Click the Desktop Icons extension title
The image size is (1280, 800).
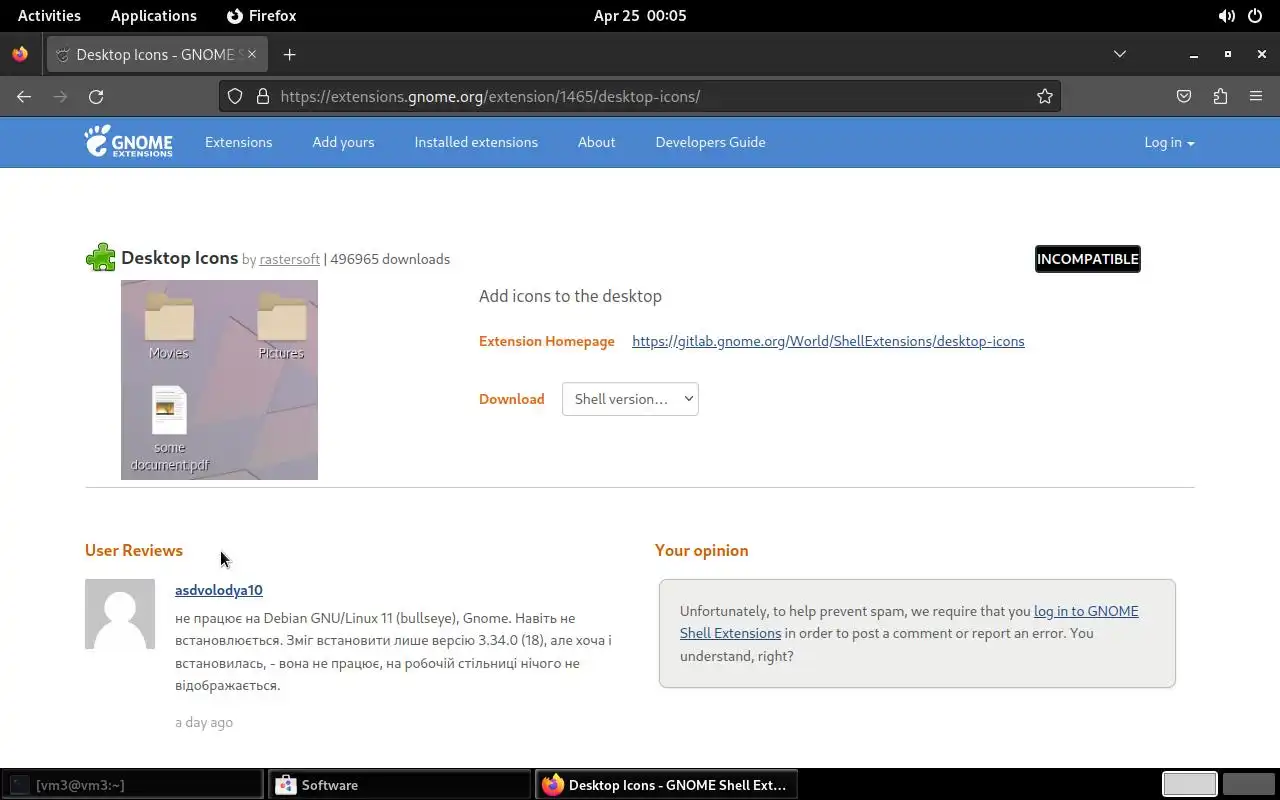point(179,258)
